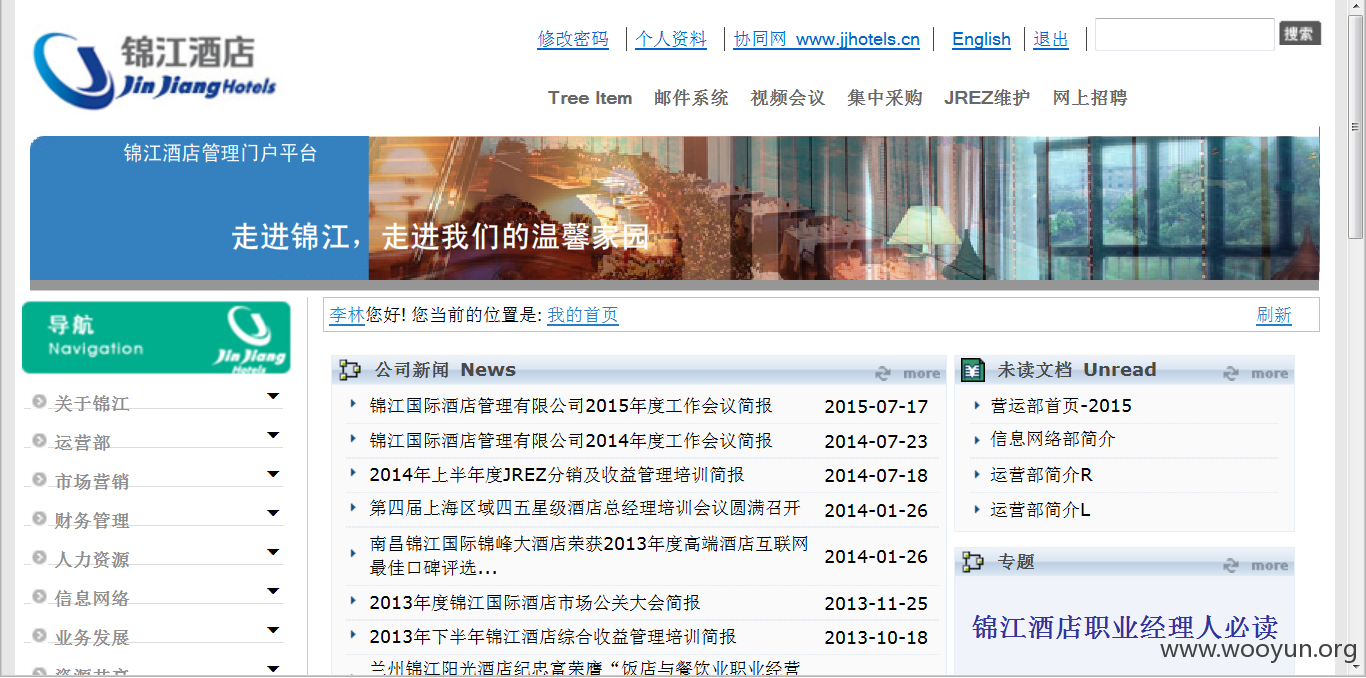Click the Jin Jiang logo in Navigation header
Image resolution: width=1366 pixels, height=678 pixels.
[x=250, y=339]
